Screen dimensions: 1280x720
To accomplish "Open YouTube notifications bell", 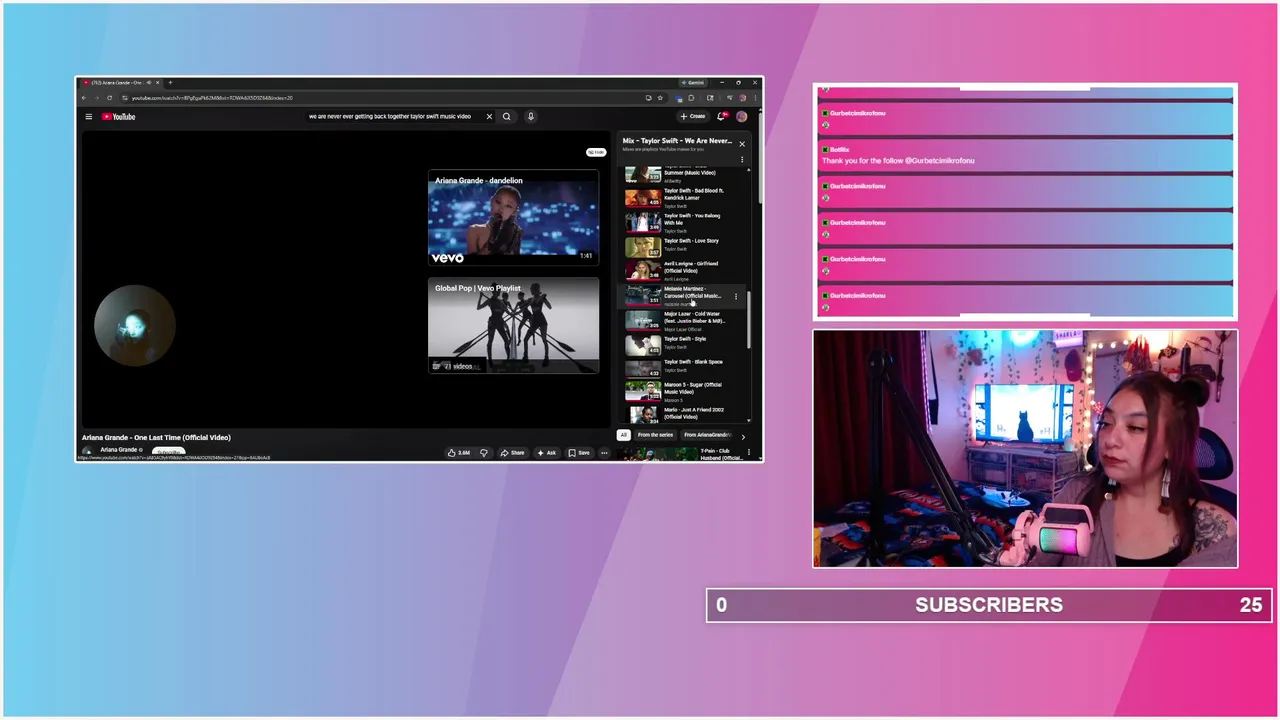I will click(x=722, y=117).
